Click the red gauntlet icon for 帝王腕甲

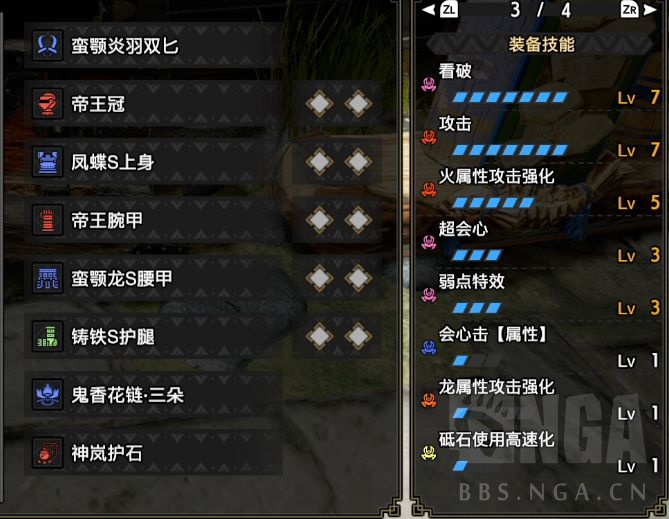tap(47, 220)
